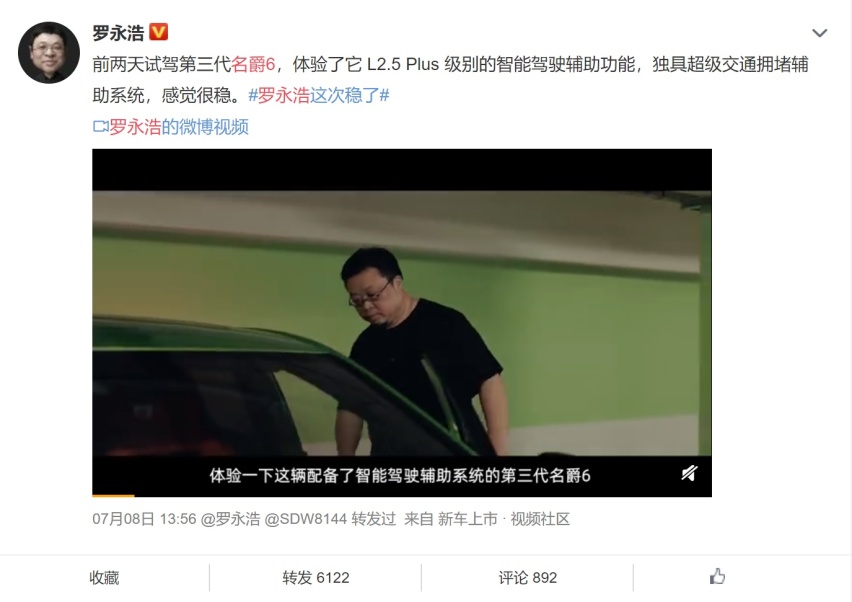The image size is (852, 602).
Task: Click the thumbs-up like icon
Action: click(717, 576)
